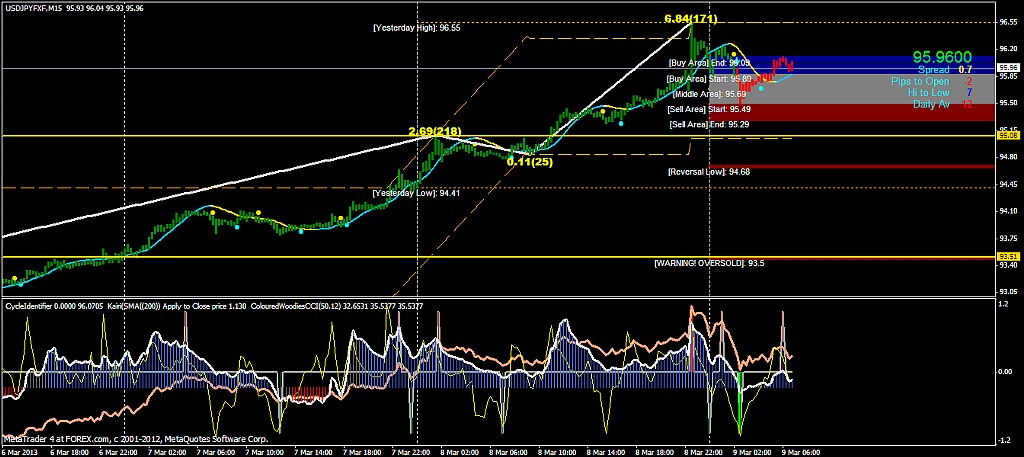Click the 94.10 price axis value
This screenshot has height=457, width=1024.
1008,211
